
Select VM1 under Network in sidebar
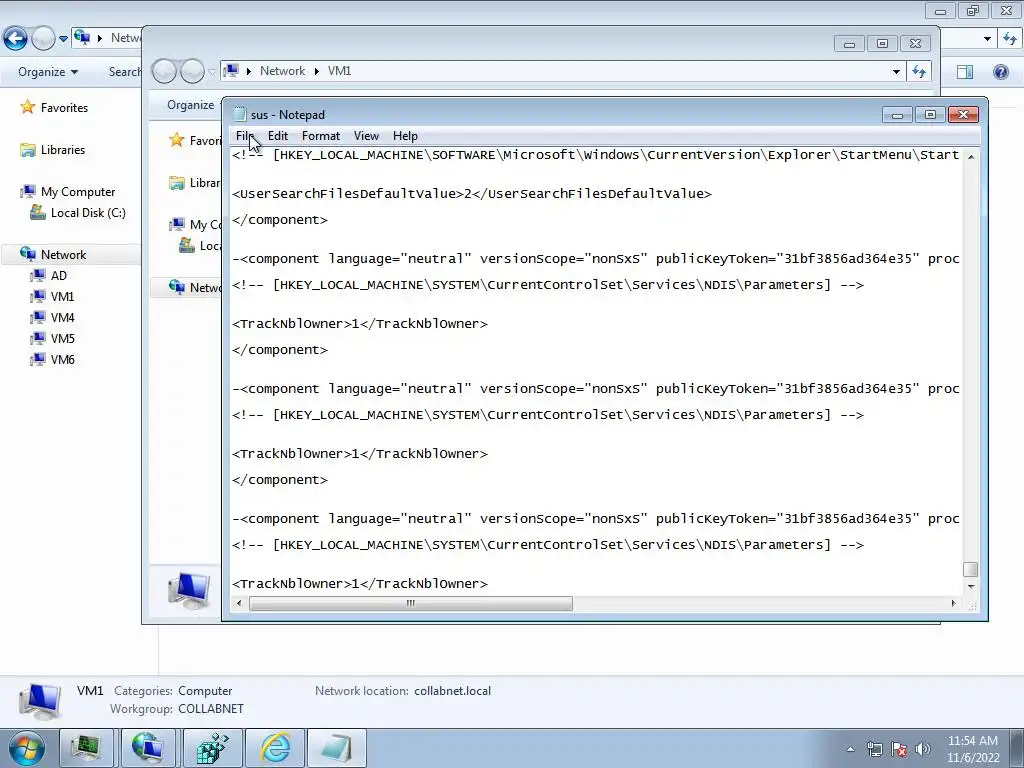pos(63,296)
